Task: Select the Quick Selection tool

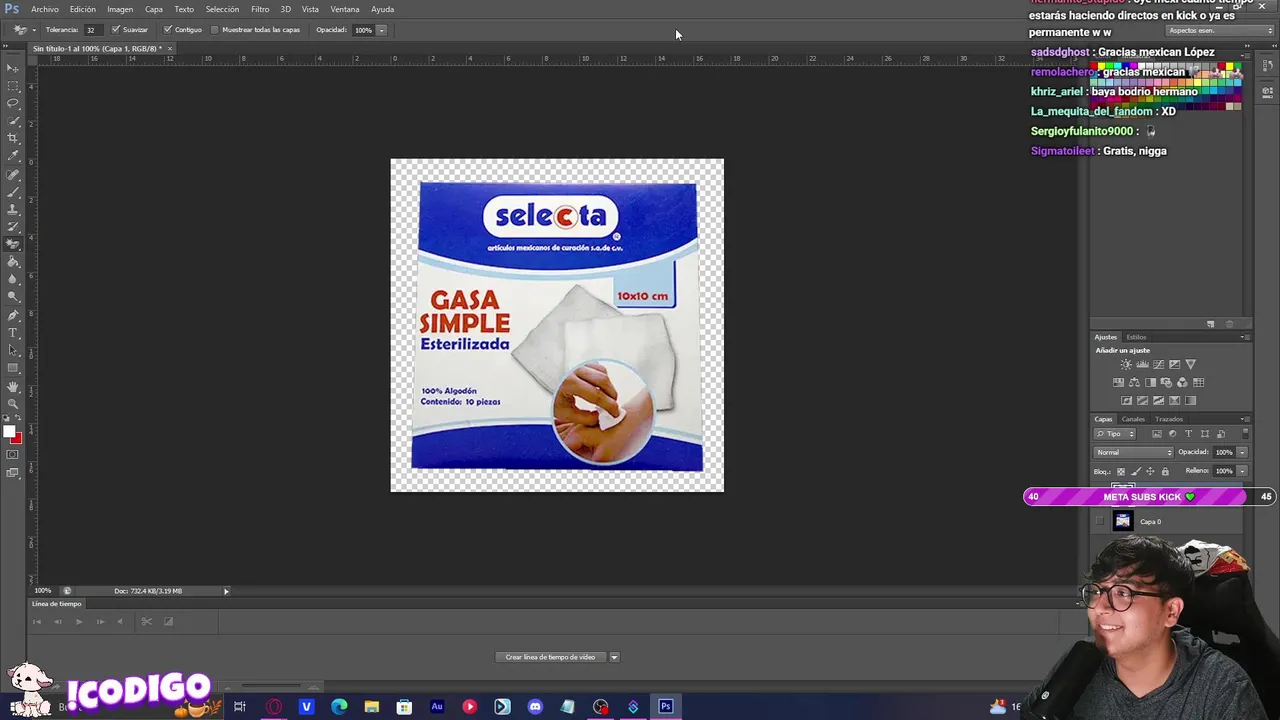Action: pos(13,121)
